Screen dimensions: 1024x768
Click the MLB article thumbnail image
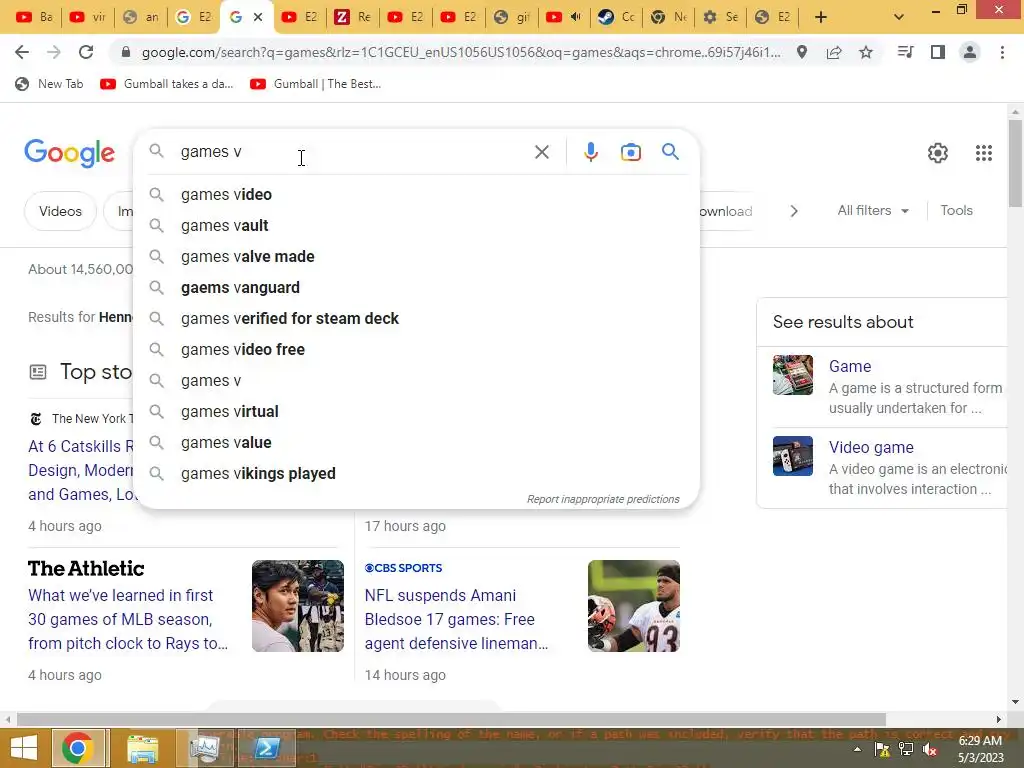point(298,606)
